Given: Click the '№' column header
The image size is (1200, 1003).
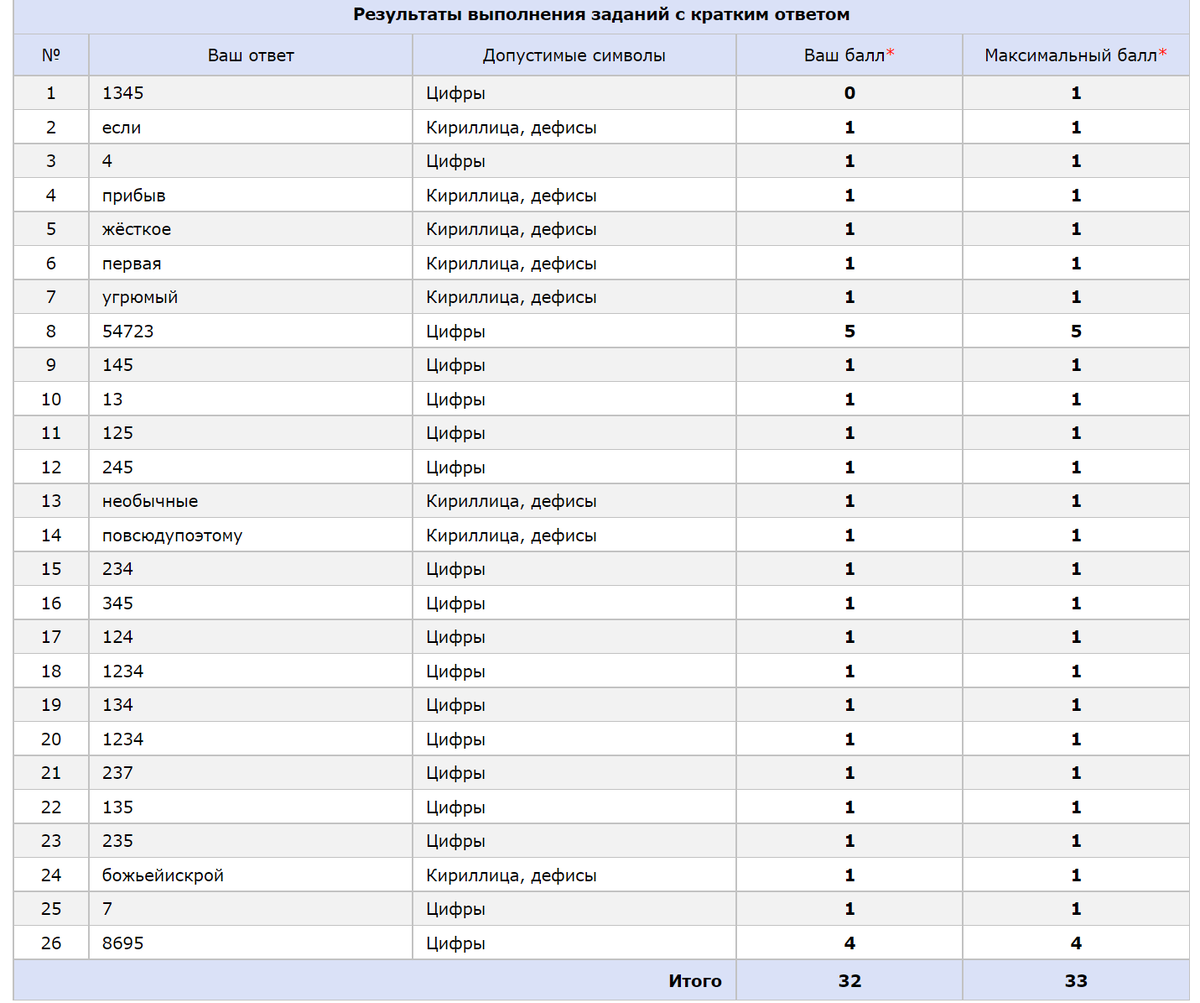Looking at the screenshot, I should coord(51,55).
